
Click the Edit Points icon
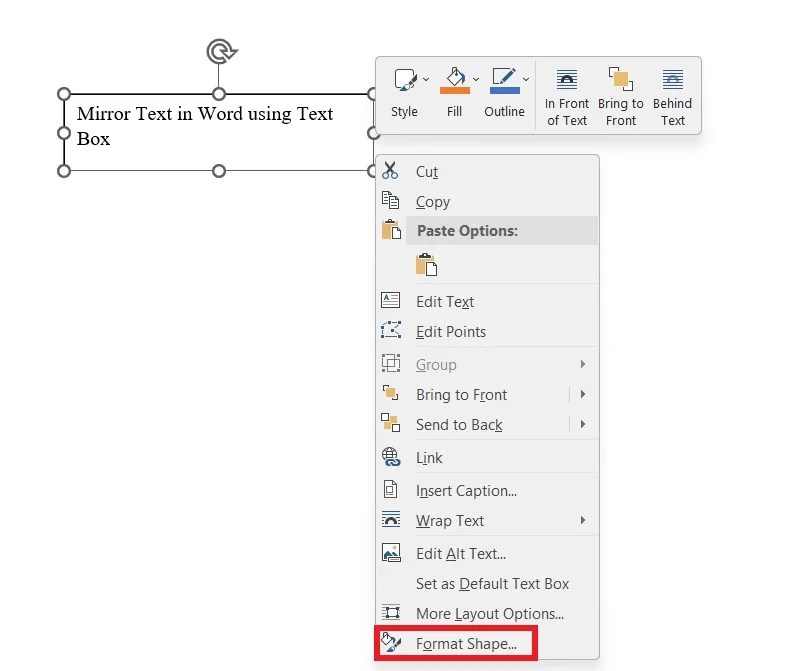click(391, 331)
